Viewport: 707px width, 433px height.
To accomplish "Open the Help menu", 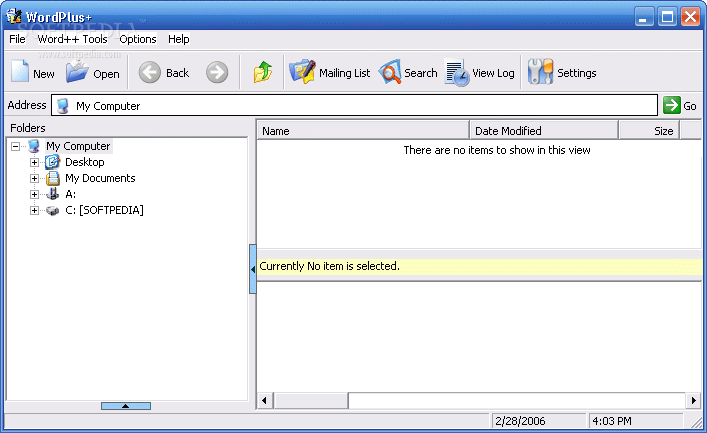I will pyautogui.click(x=179, y=39).
